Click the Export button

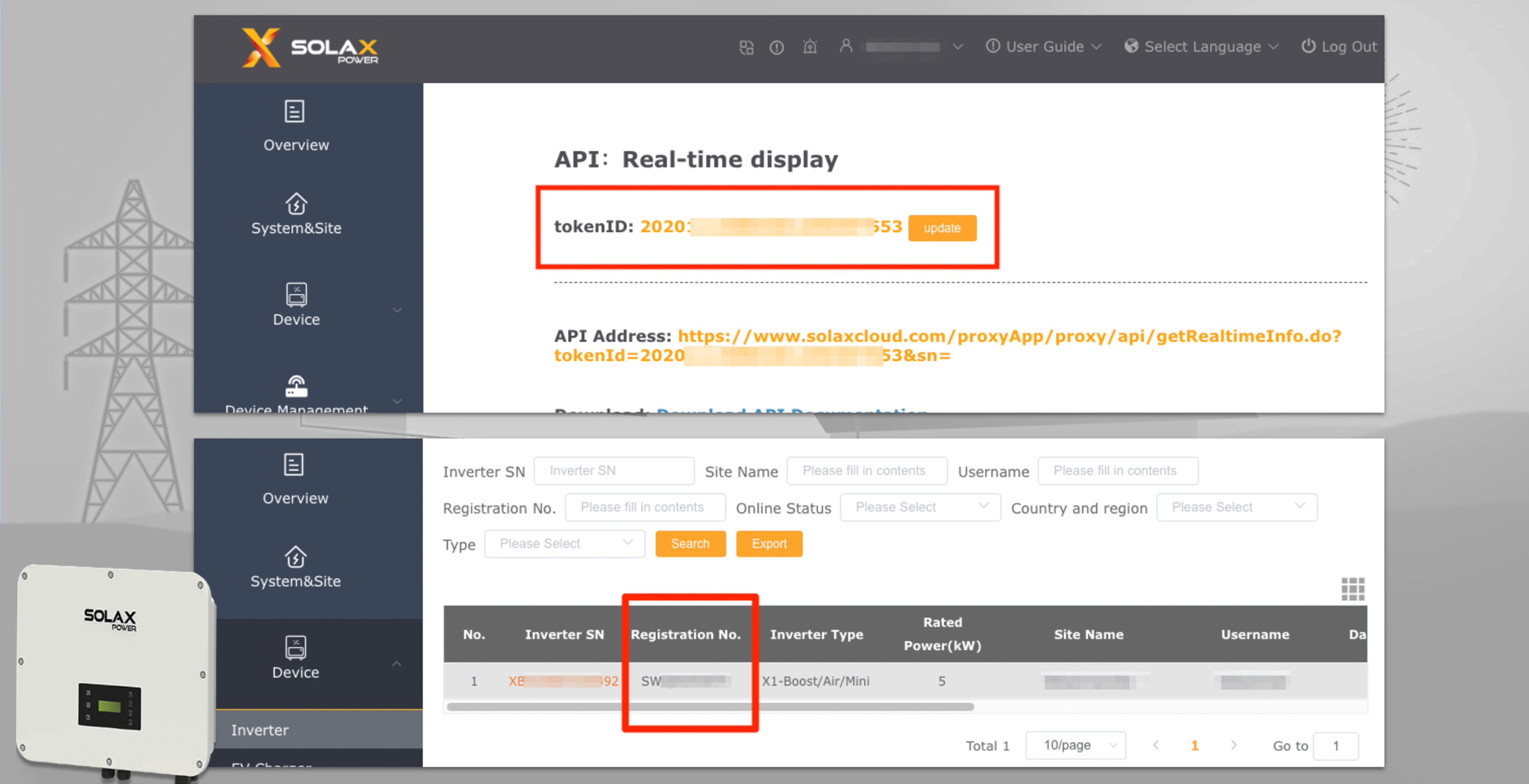pos(770,543)
